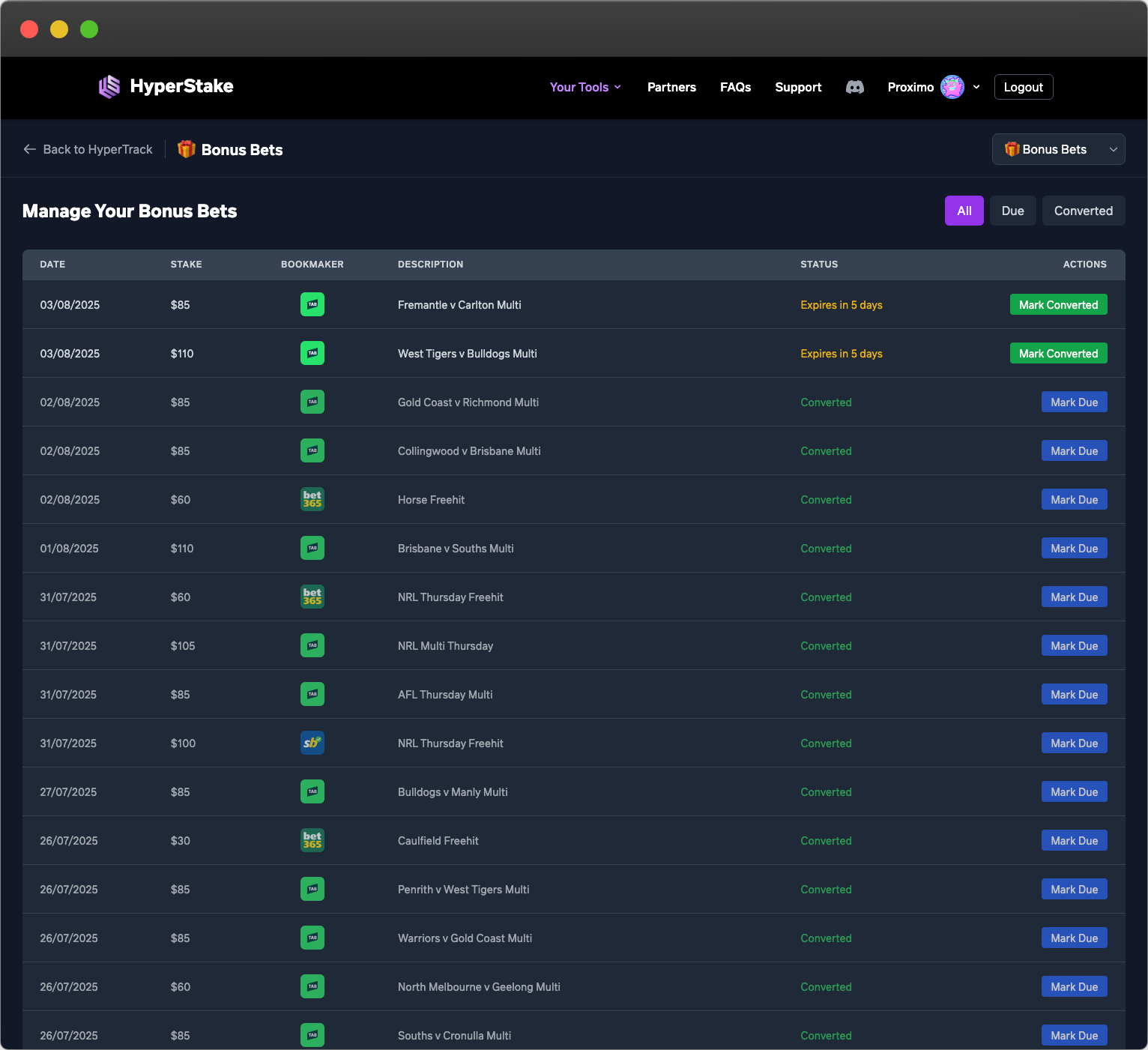The height and width of the screenshot is (1050, 1148).
Task: Open the Support menu item
Action: [798, 87]
